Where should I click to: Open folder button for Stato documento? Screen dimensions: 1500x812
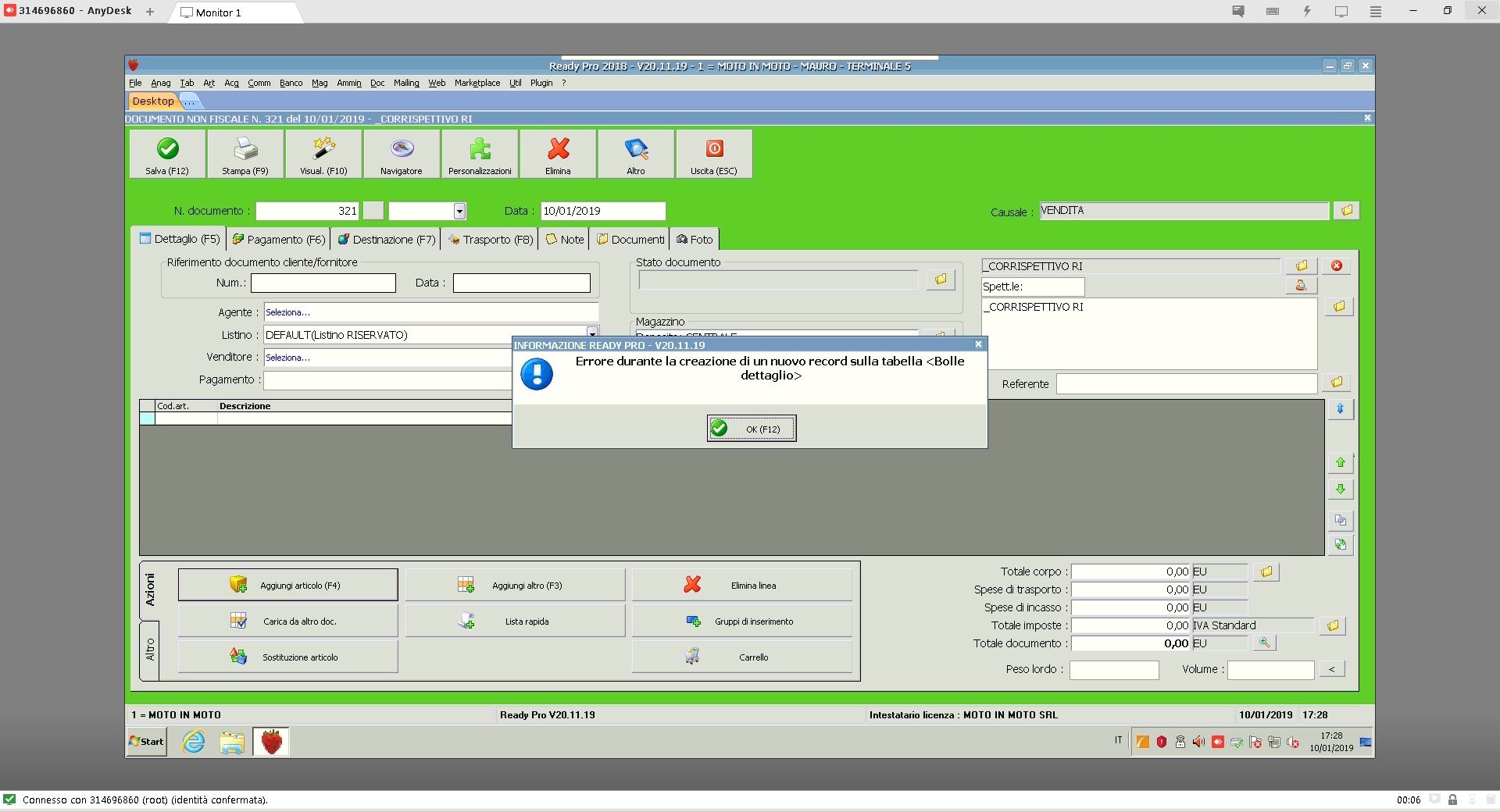(941, 280)
